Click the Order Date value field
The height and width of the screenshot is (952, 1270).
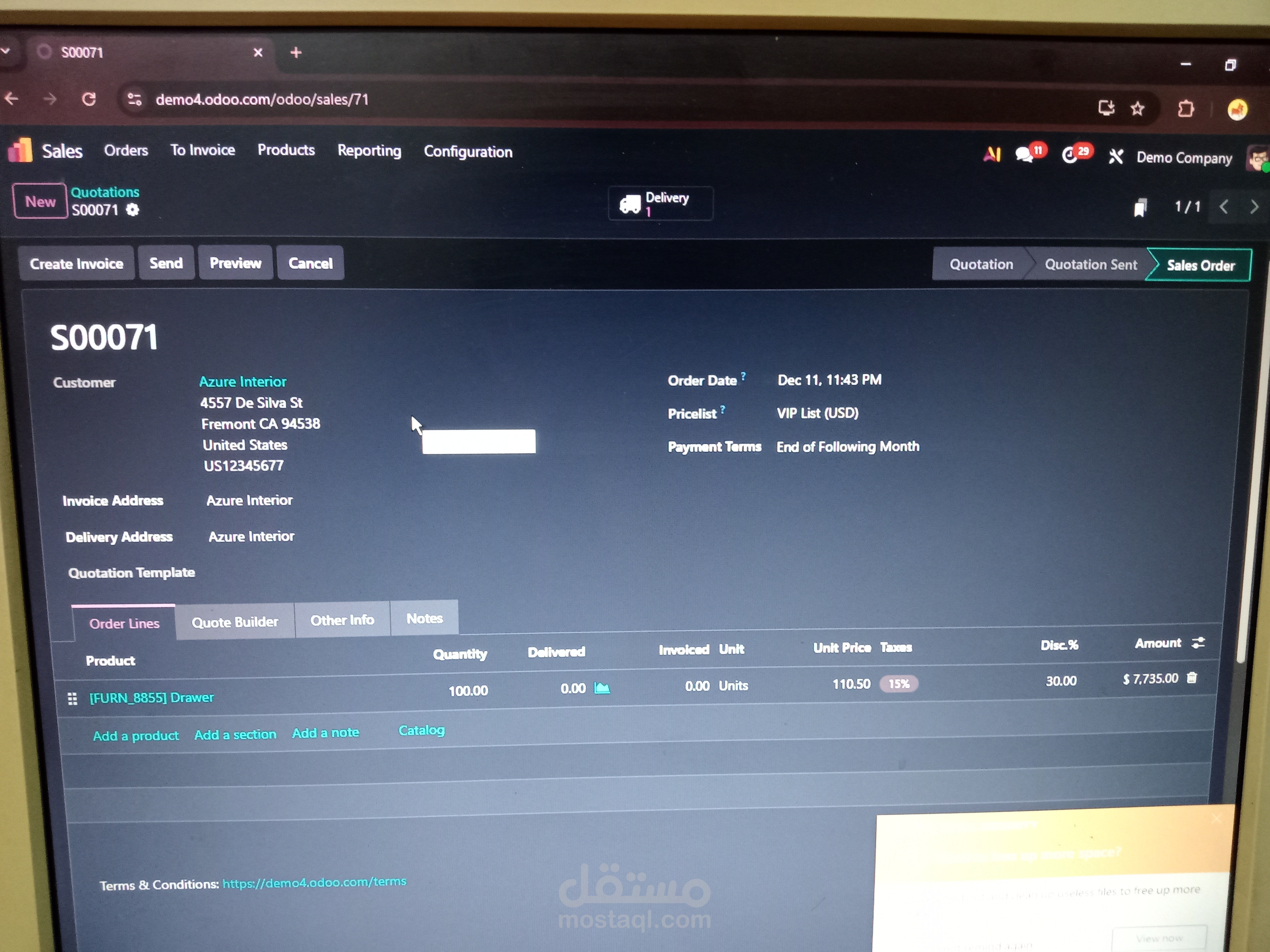pyautogui.click(x=830, y=380)
